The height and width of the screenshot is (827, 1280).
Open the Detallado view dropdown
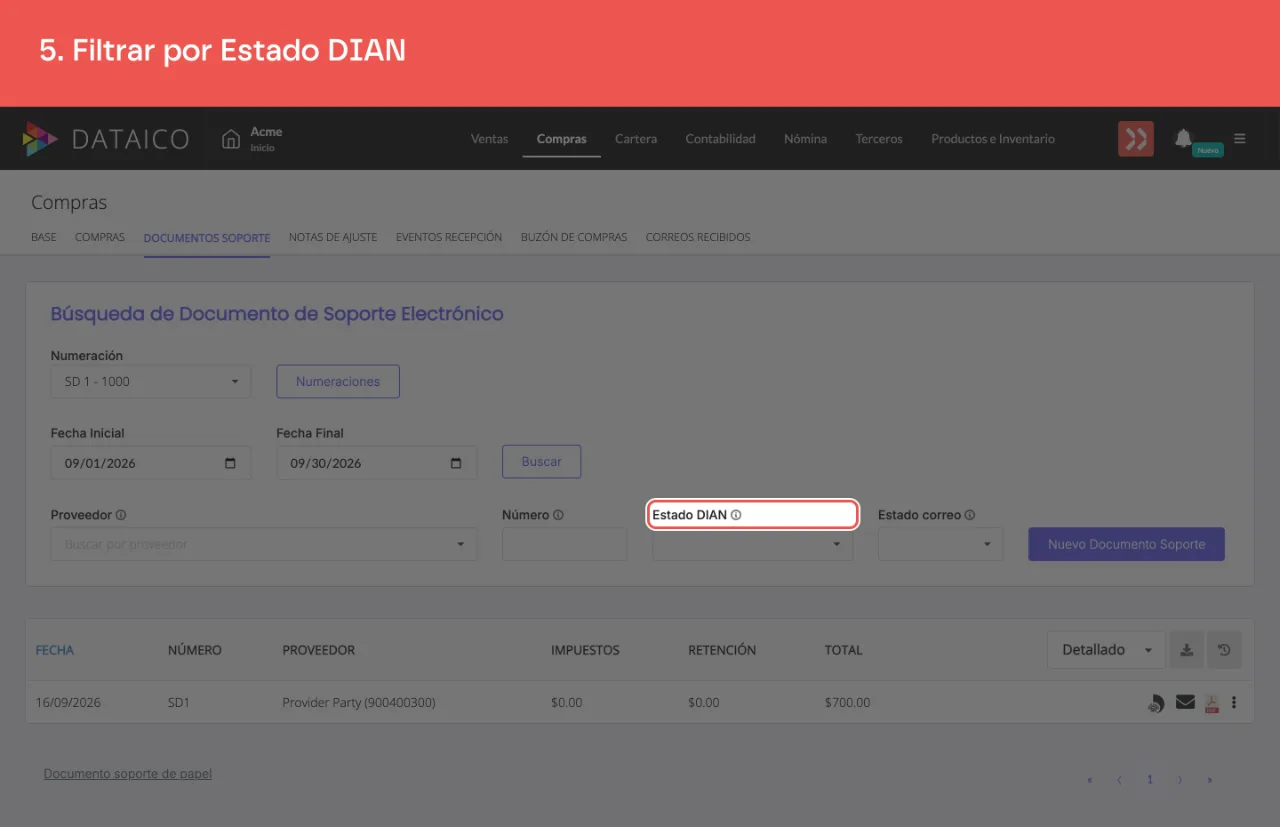[1106, 650]
